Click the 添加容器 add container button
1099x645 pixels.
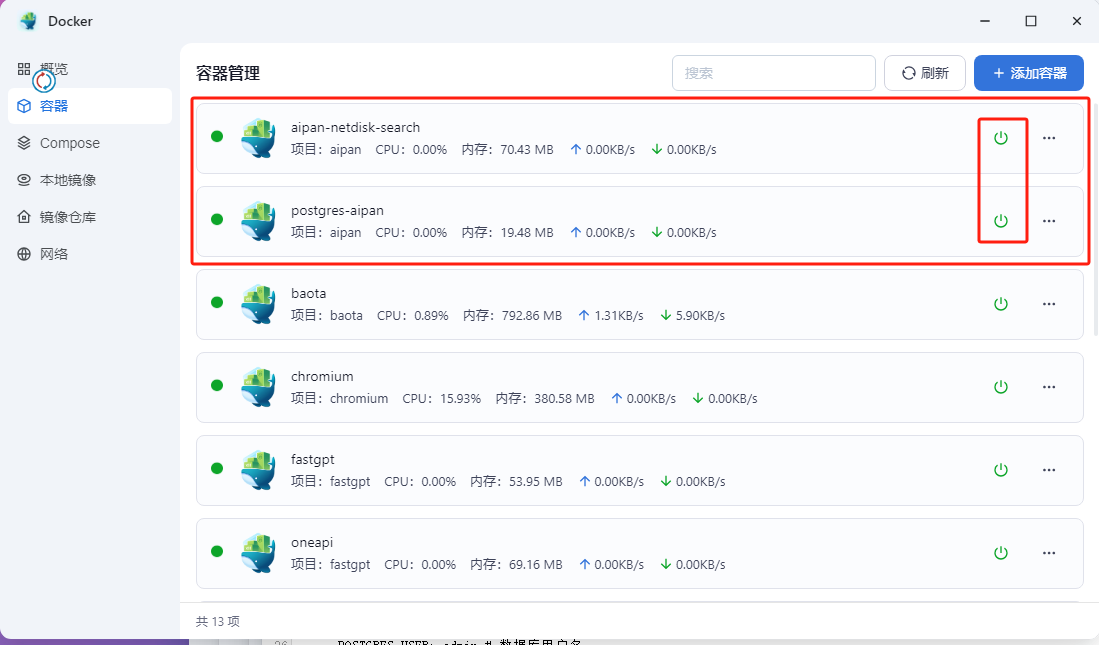(x=1028, y=73)
